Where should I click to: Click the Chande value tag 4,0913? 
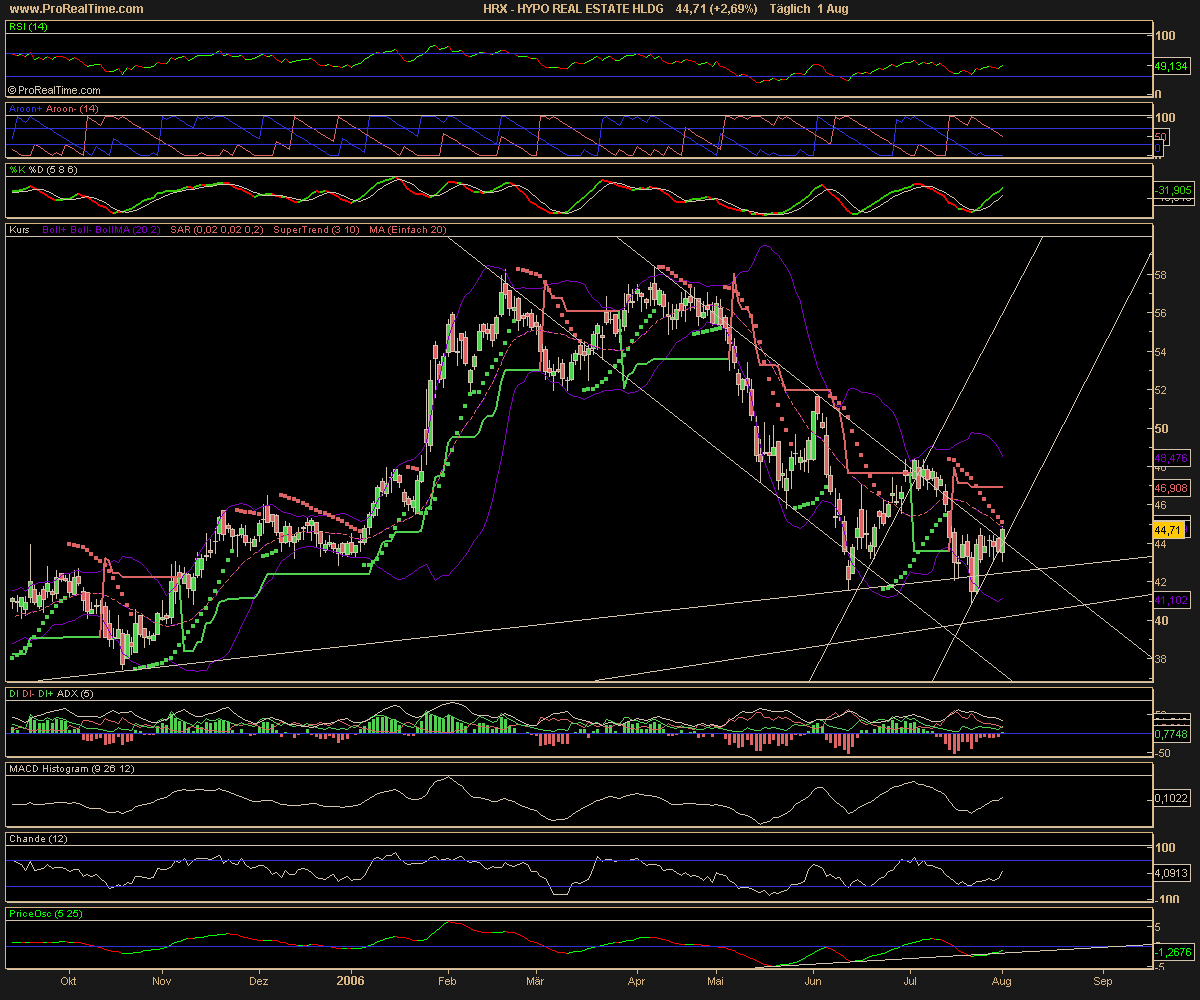[x=1170, y=873]
